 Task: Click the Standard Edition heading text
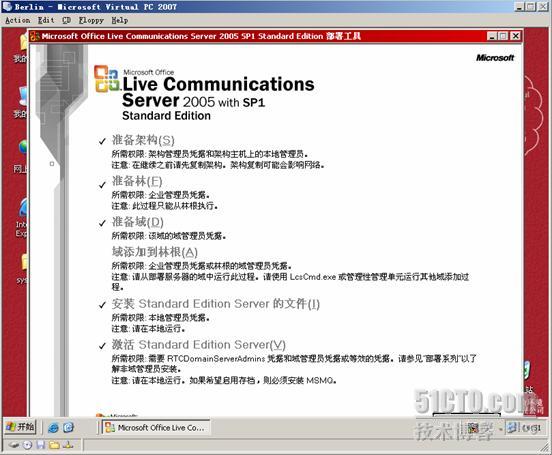pos(166,116)
